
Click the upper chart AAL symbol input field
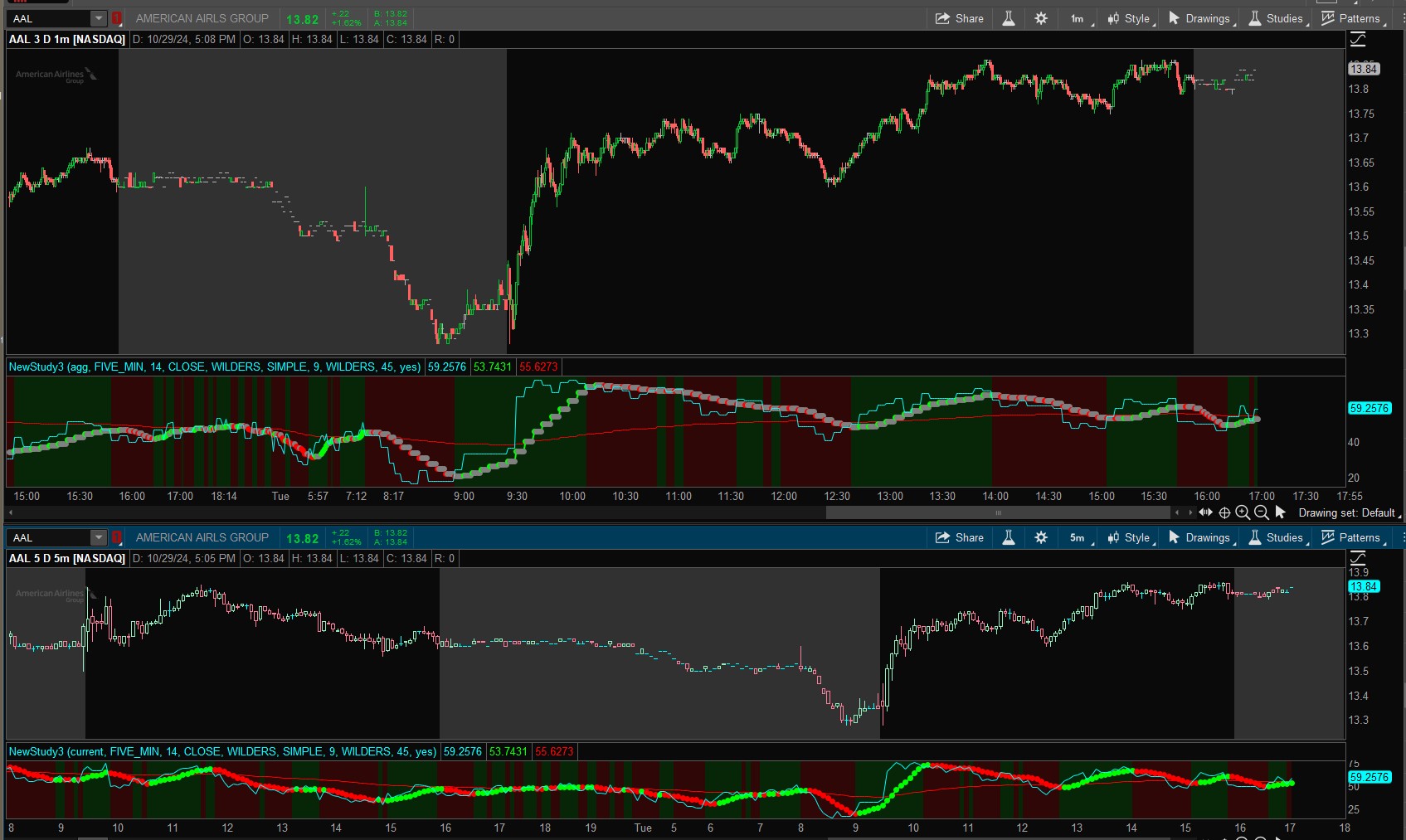click(x=49, y=18)
